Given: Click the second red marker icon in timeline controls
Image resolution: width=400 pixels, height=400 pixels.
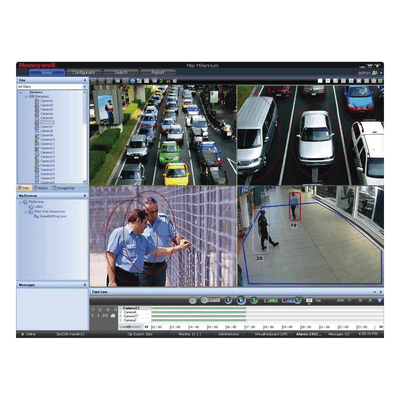Looking at the screenshot, I should [100, 310].
